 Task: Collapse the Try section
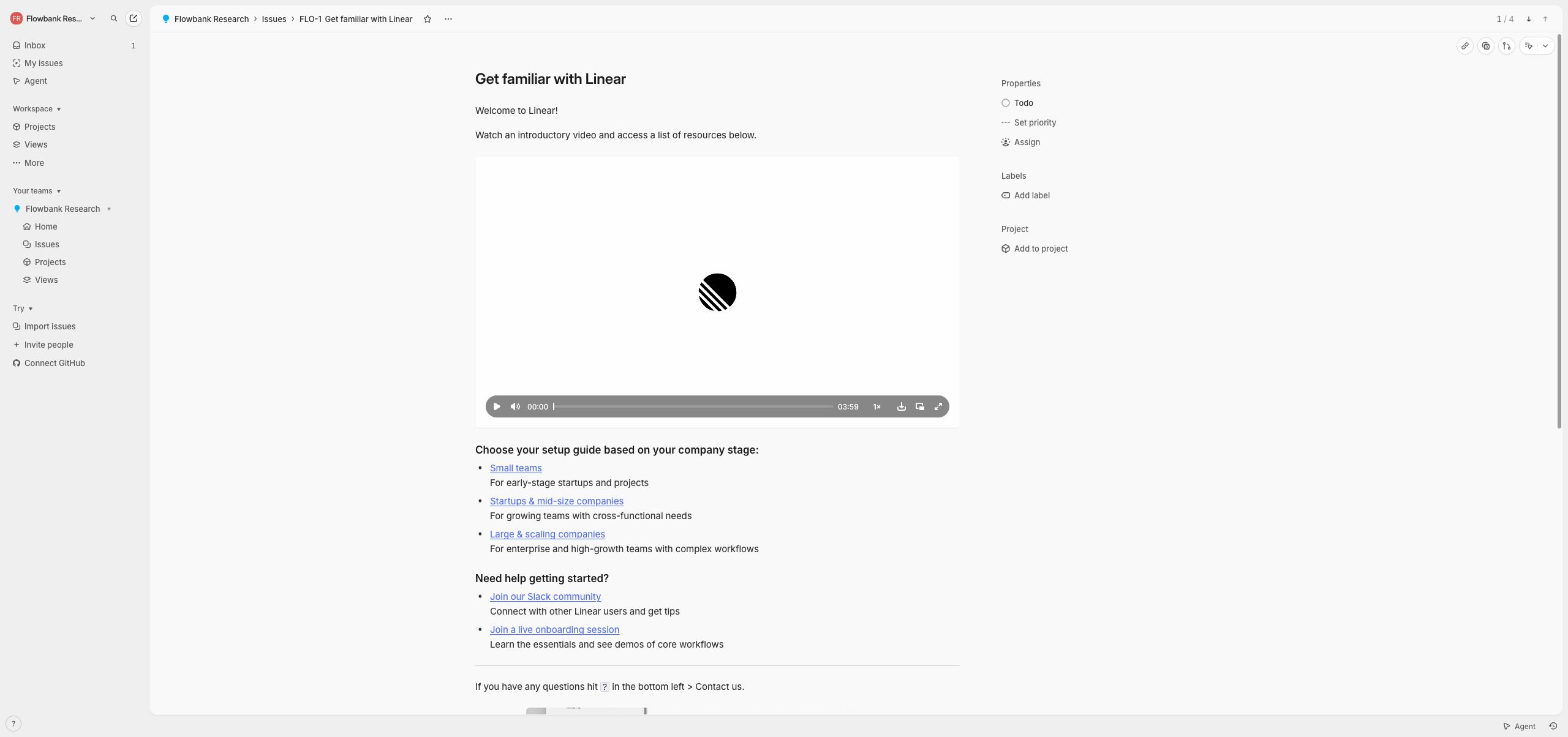point(23,309)
